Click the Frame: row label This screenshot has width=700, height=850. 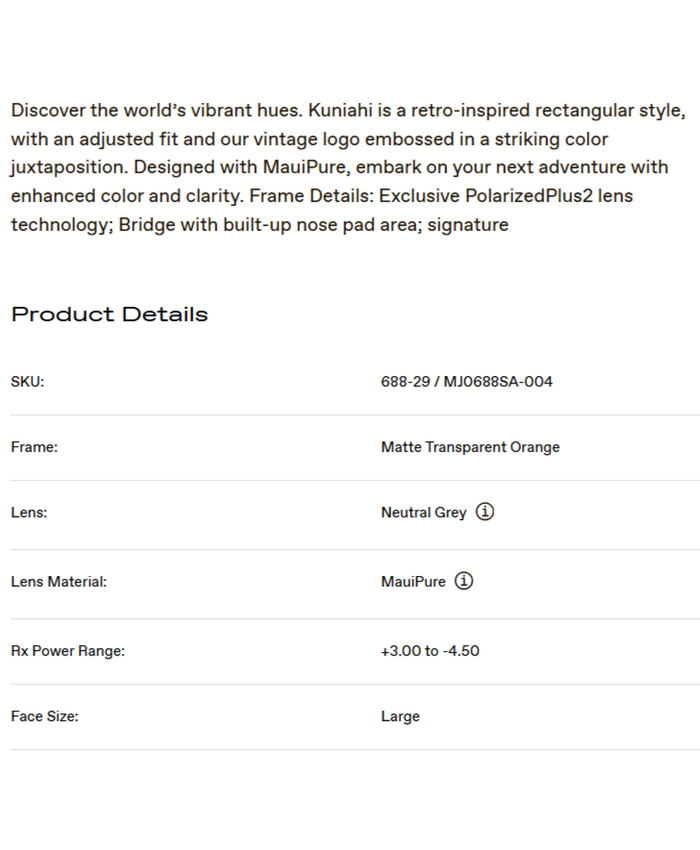tap(34, 448)
